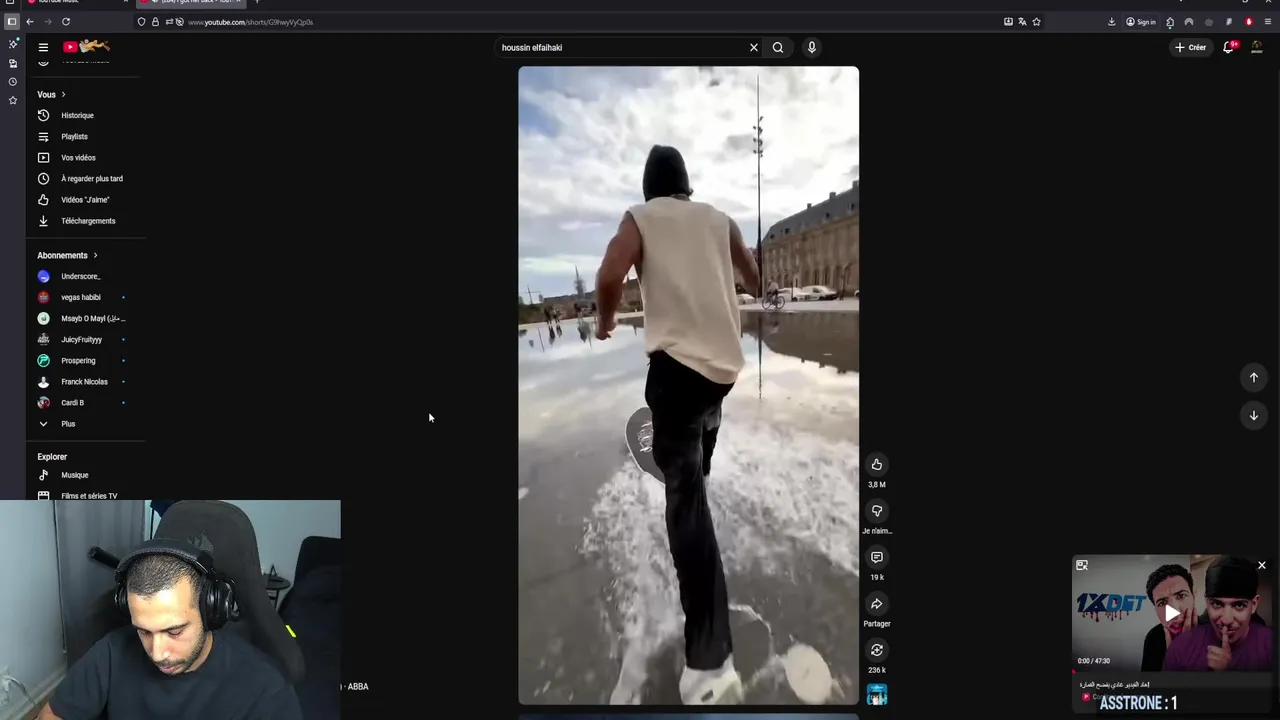The image size is (1280, 720).
Task: Open browser downloads arrow
Action: [1111, 22]
